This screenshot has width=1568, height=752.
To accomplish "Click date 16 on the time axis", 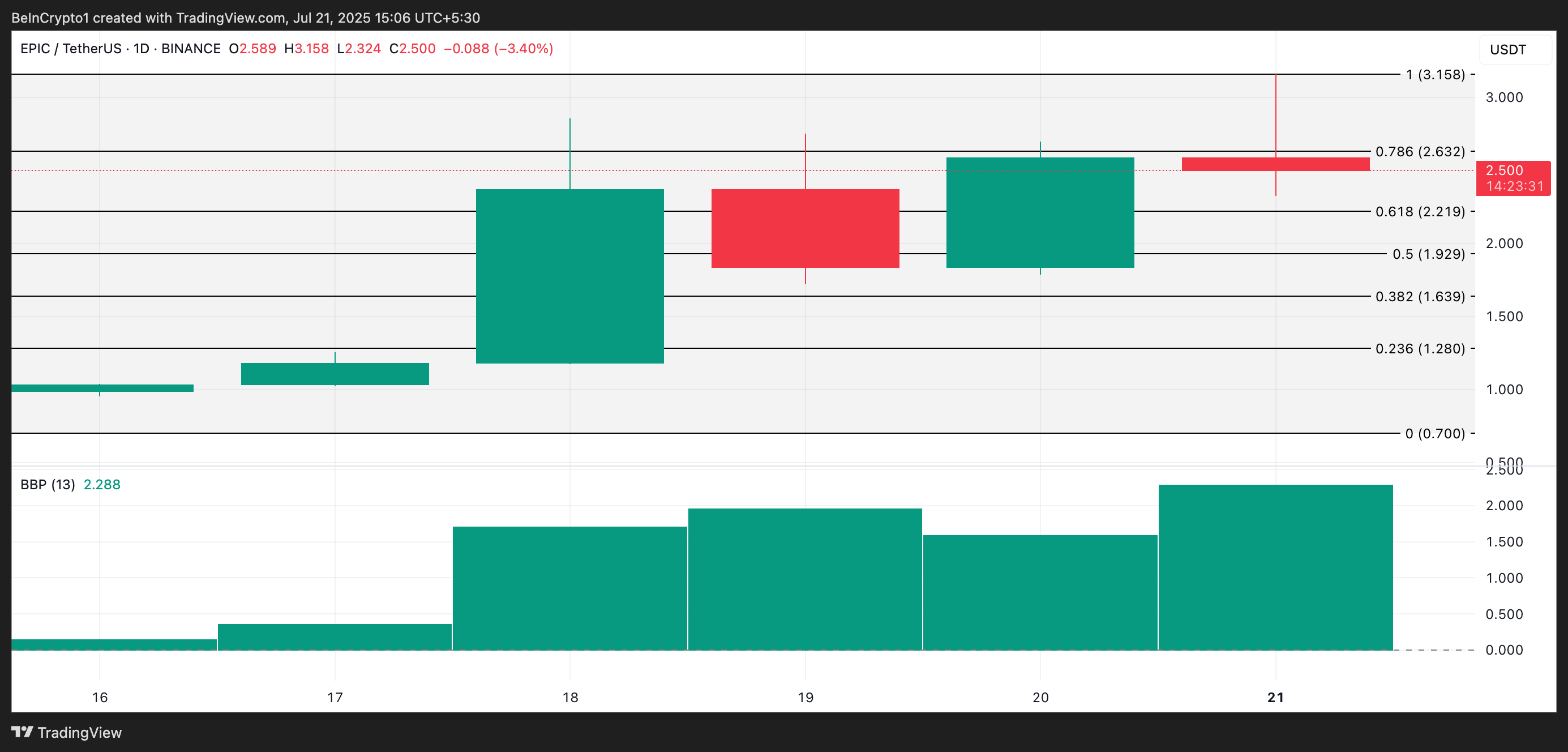I will (x=100, y=697).
